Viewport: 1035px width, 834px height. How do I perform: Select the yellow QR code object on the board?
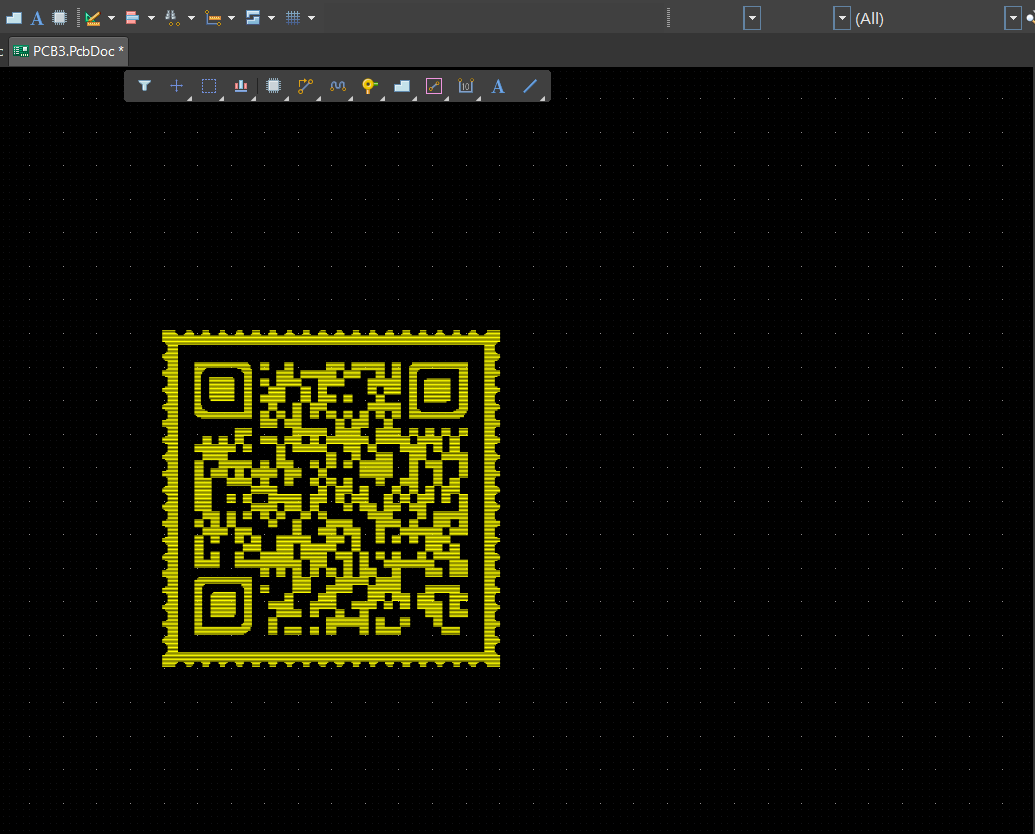[331, 499]
